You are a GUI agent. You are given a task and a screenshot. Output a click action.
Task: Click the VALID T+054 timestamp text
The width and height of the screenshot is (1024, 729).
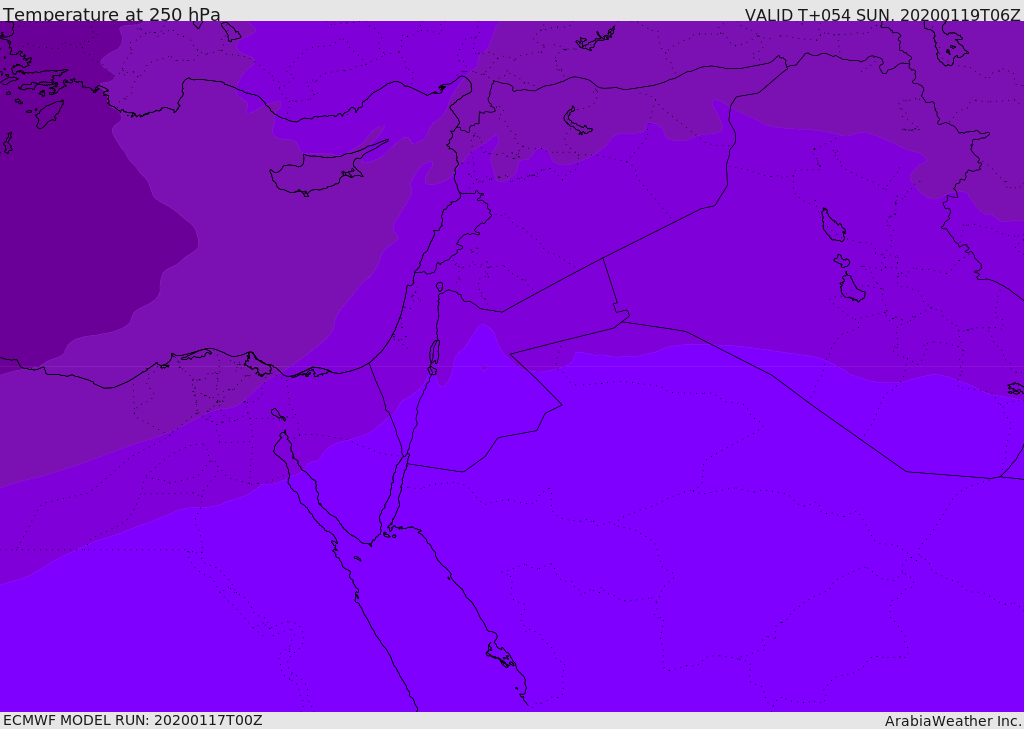point(882,14)
